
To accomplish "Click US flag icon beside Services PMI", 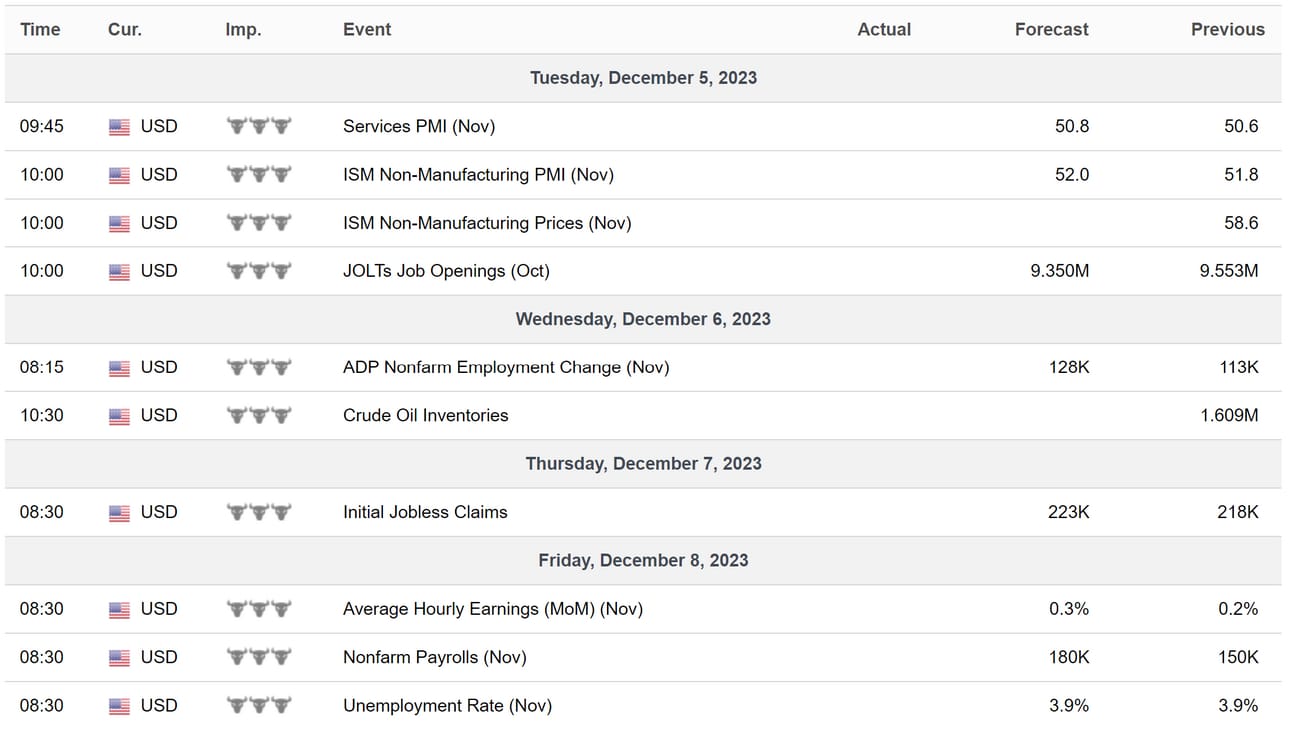I will coord(119,127).
